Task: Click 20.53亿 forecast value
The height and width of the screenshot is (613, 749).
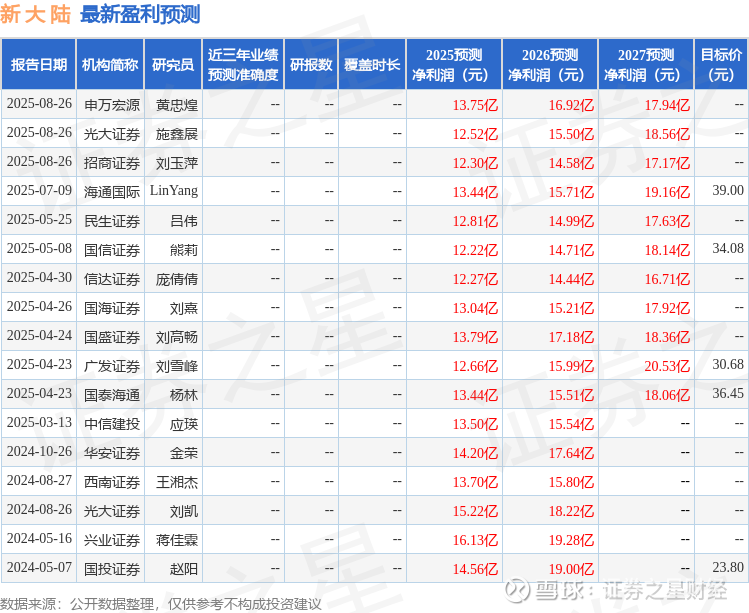Action: [x=667, y=366]
